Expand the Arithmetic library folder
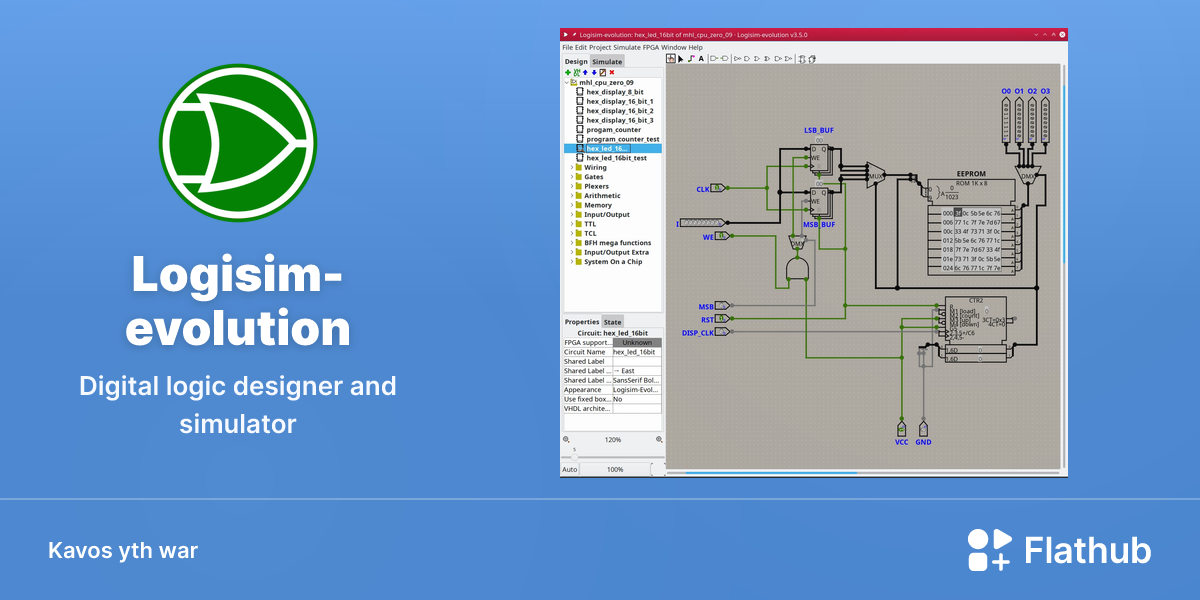The width and height of the screenshot is (1200, 600). 572,196
